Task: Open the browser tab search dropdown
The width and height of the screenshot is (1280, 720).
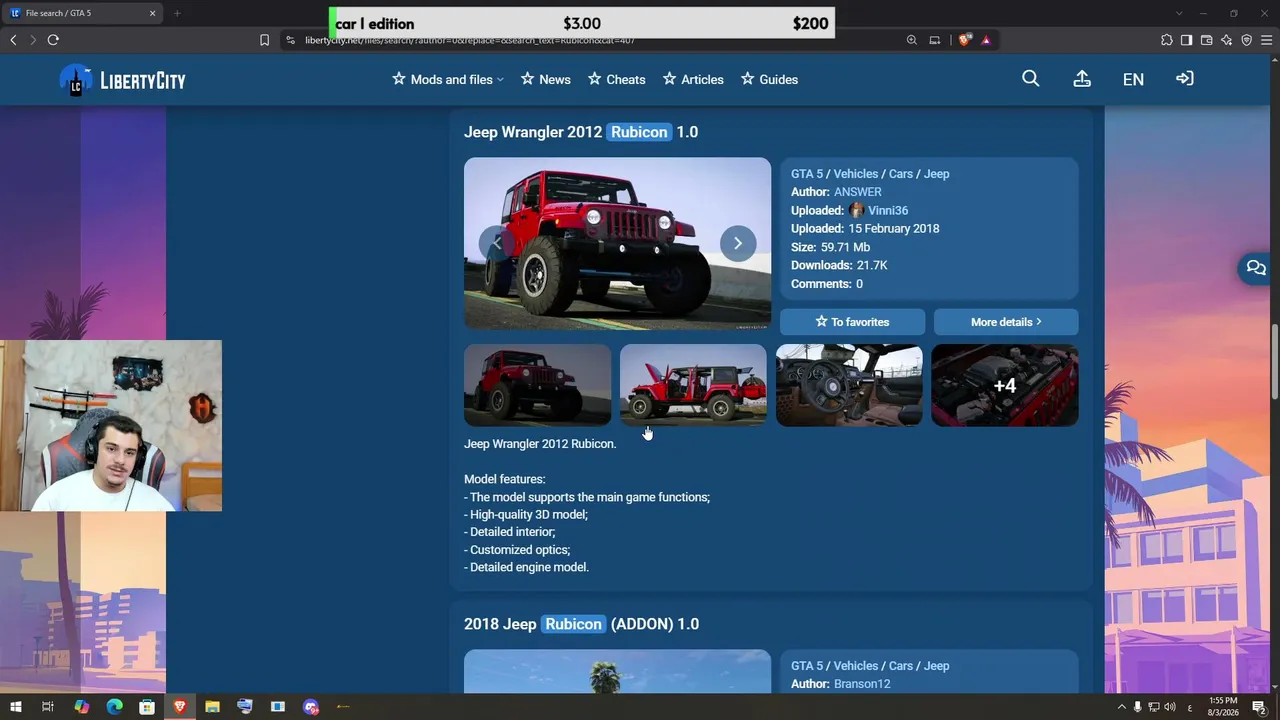Action: pos(1179,13)
